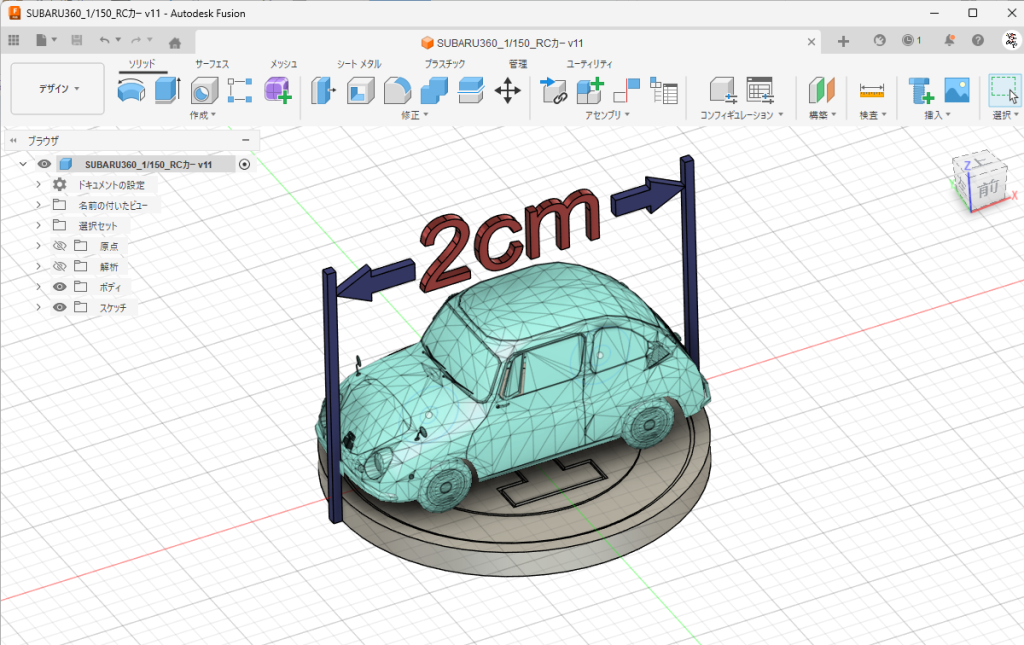Switch to the サーフェス tab
Screen dimensions: 1024x645
(212, 64)
